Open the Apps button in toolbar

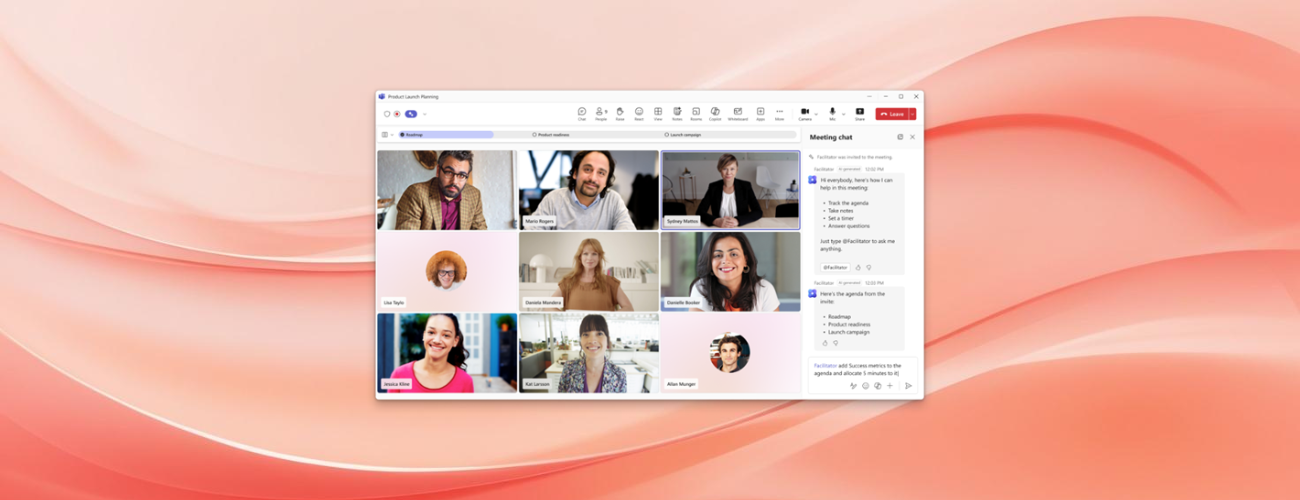point(760,113)
